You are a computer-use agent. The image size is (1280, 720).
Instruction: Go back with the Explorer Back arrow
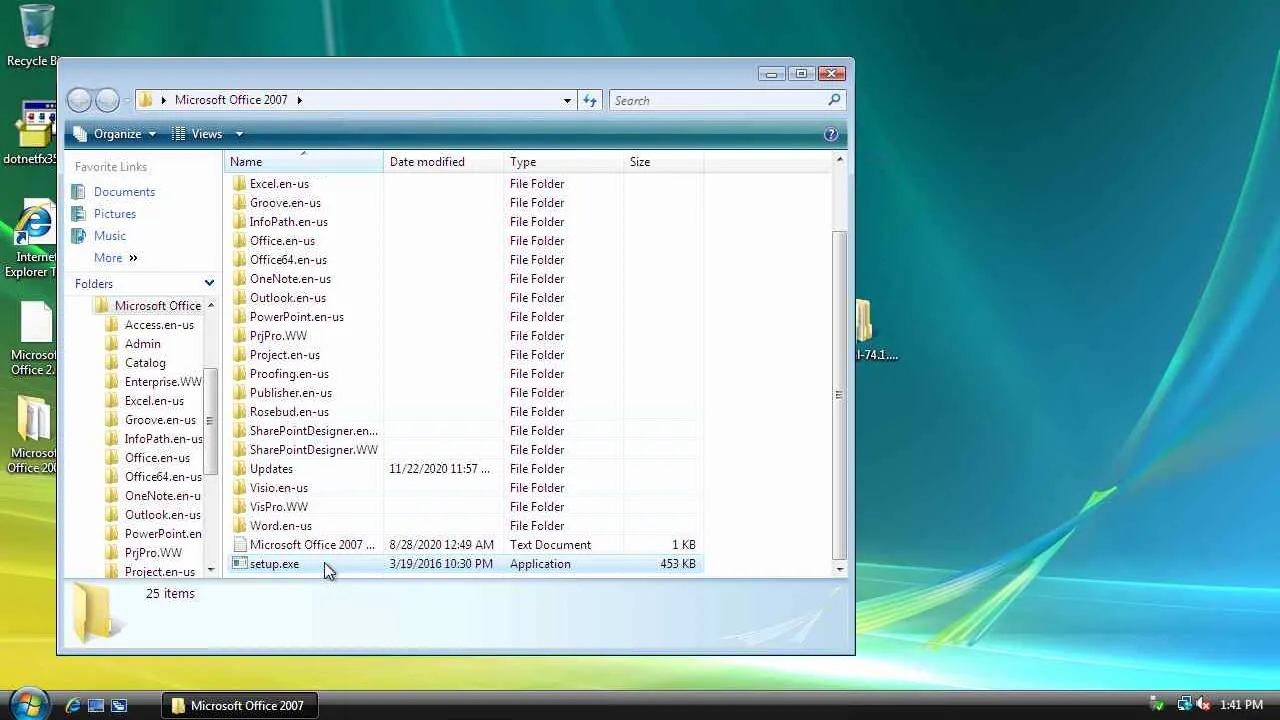[x=79, y=100]
